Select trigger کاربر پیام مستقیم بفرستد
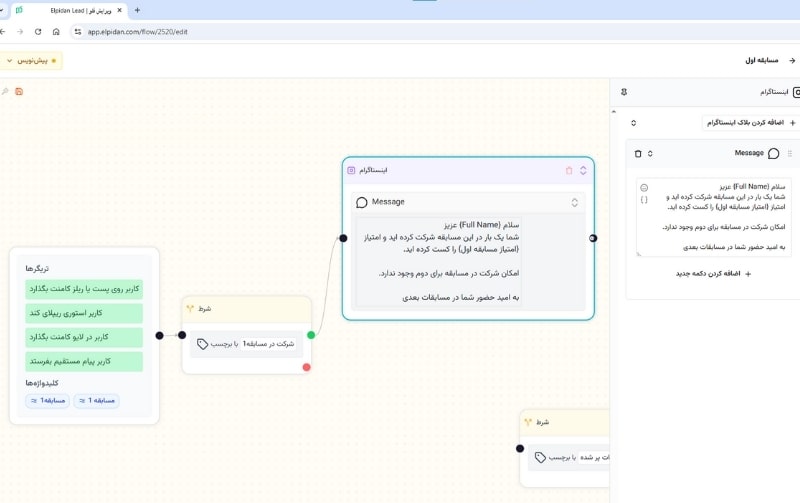 [x=85, y=361]
